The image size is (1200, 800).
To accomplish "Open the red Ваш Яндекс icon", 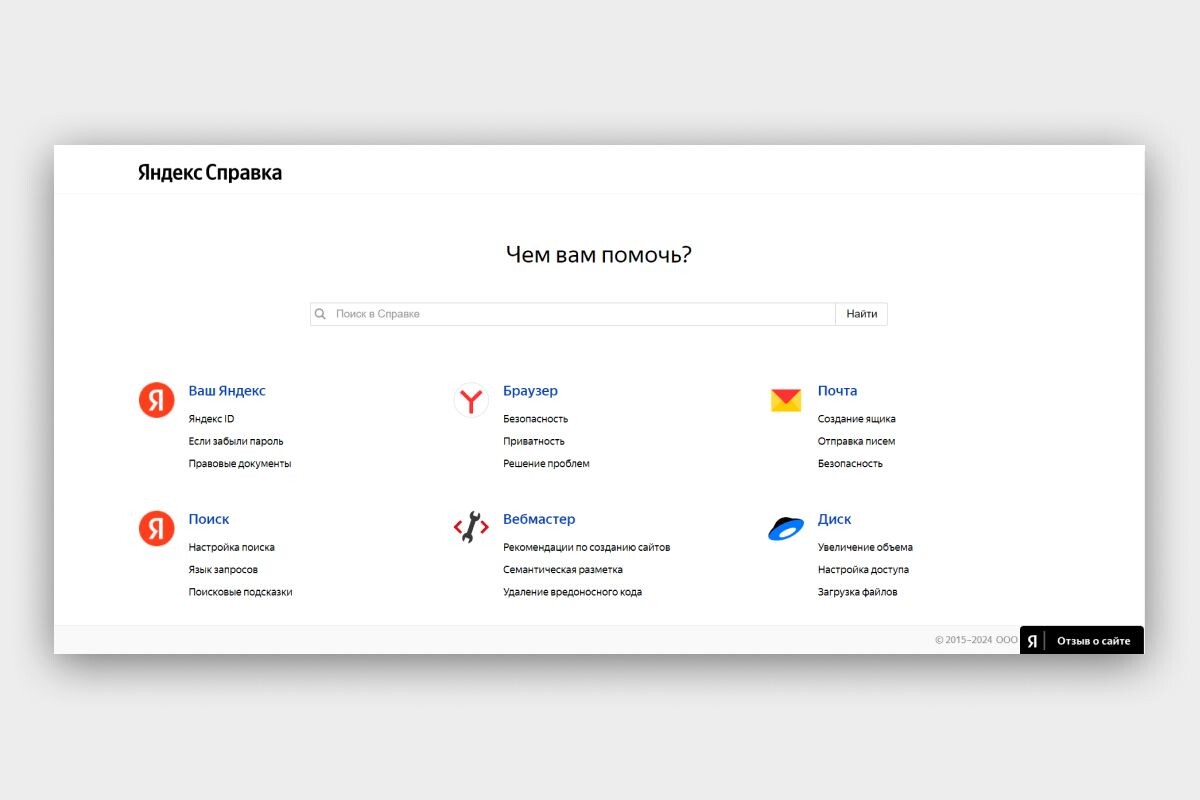I will pos(156,400).
